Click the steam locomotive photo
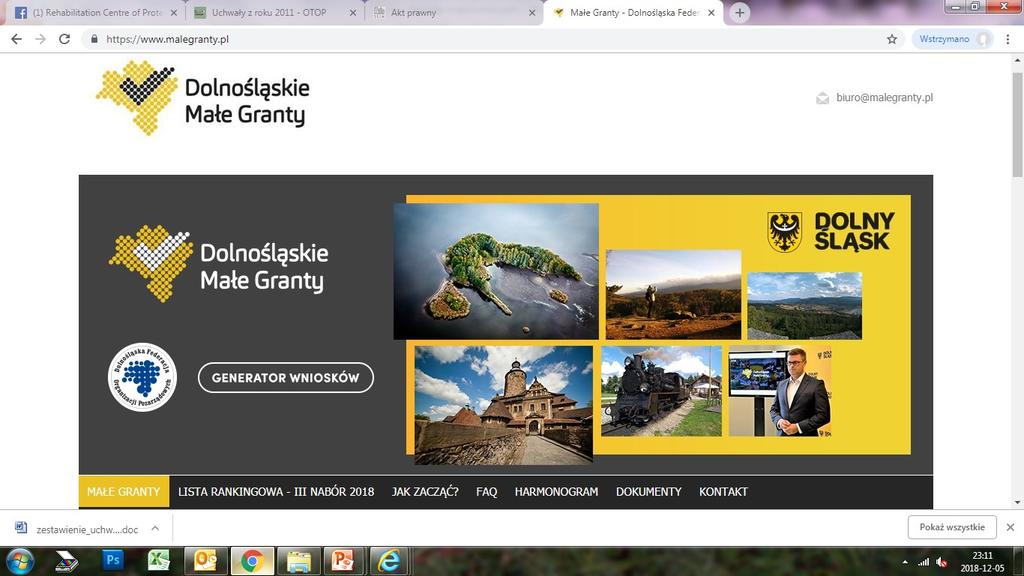Screen dimensions: 1024x576 (x=661, y=391)
